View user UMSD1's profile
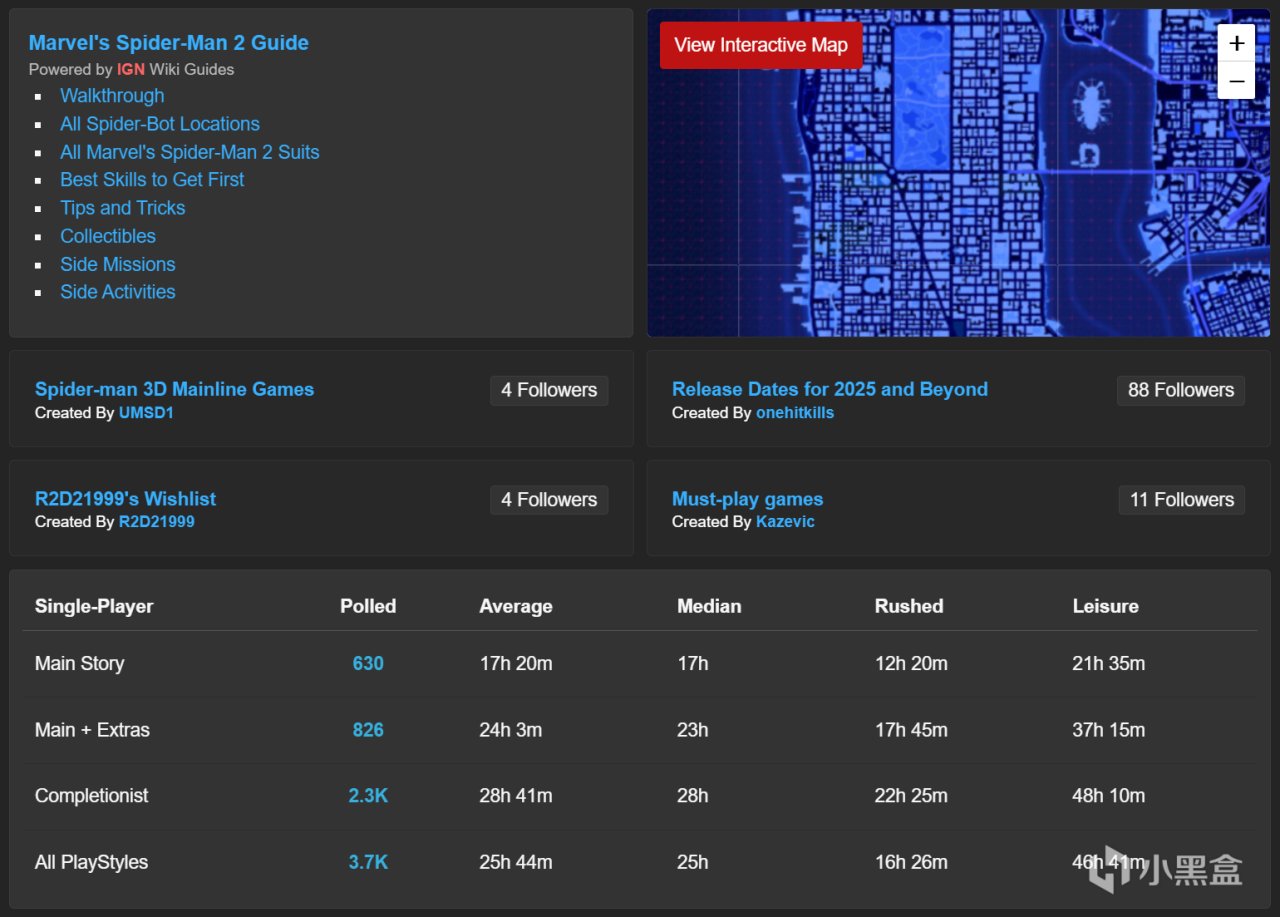Screen dimensions: 1280x917 tap(146, 413)
